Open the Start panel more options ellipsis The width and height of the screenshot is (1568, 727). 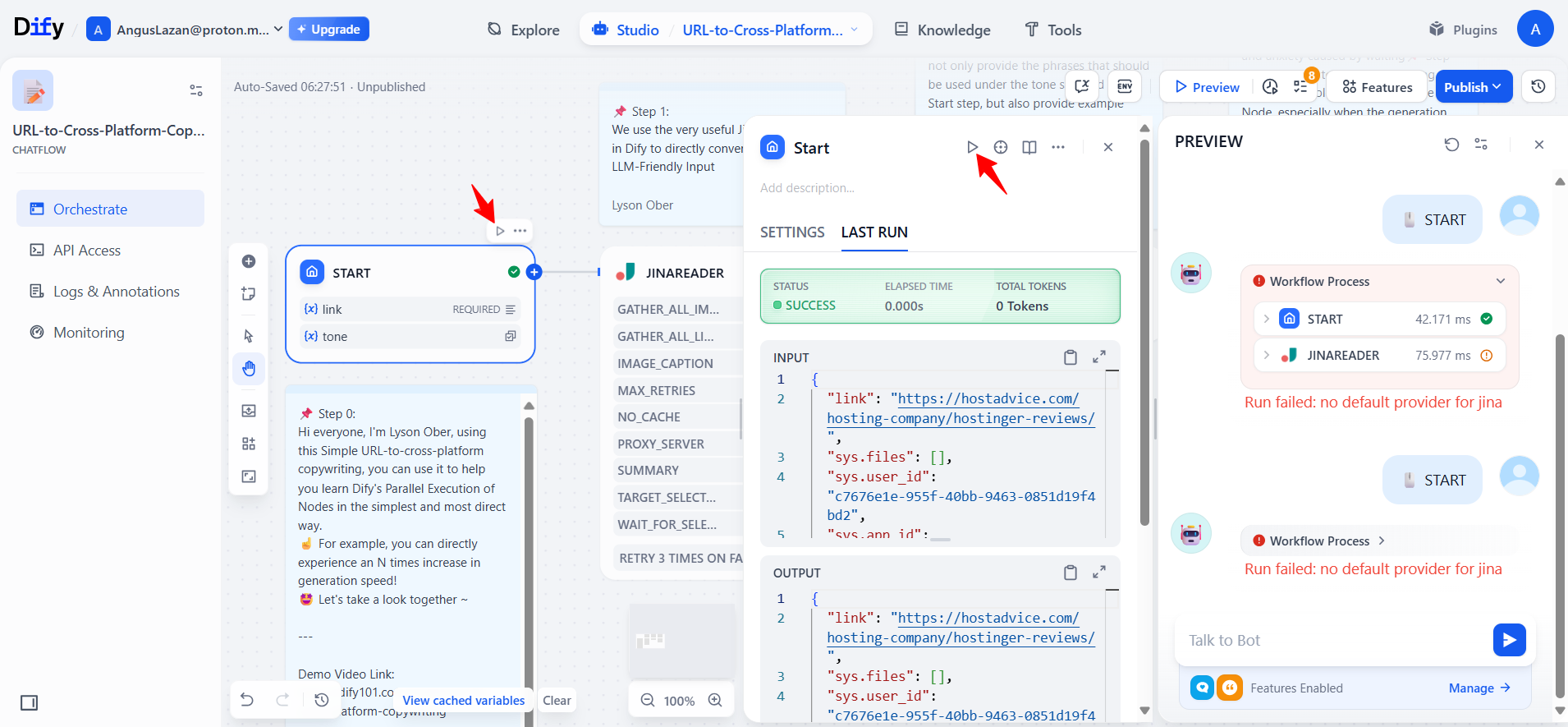point(1058,147)
